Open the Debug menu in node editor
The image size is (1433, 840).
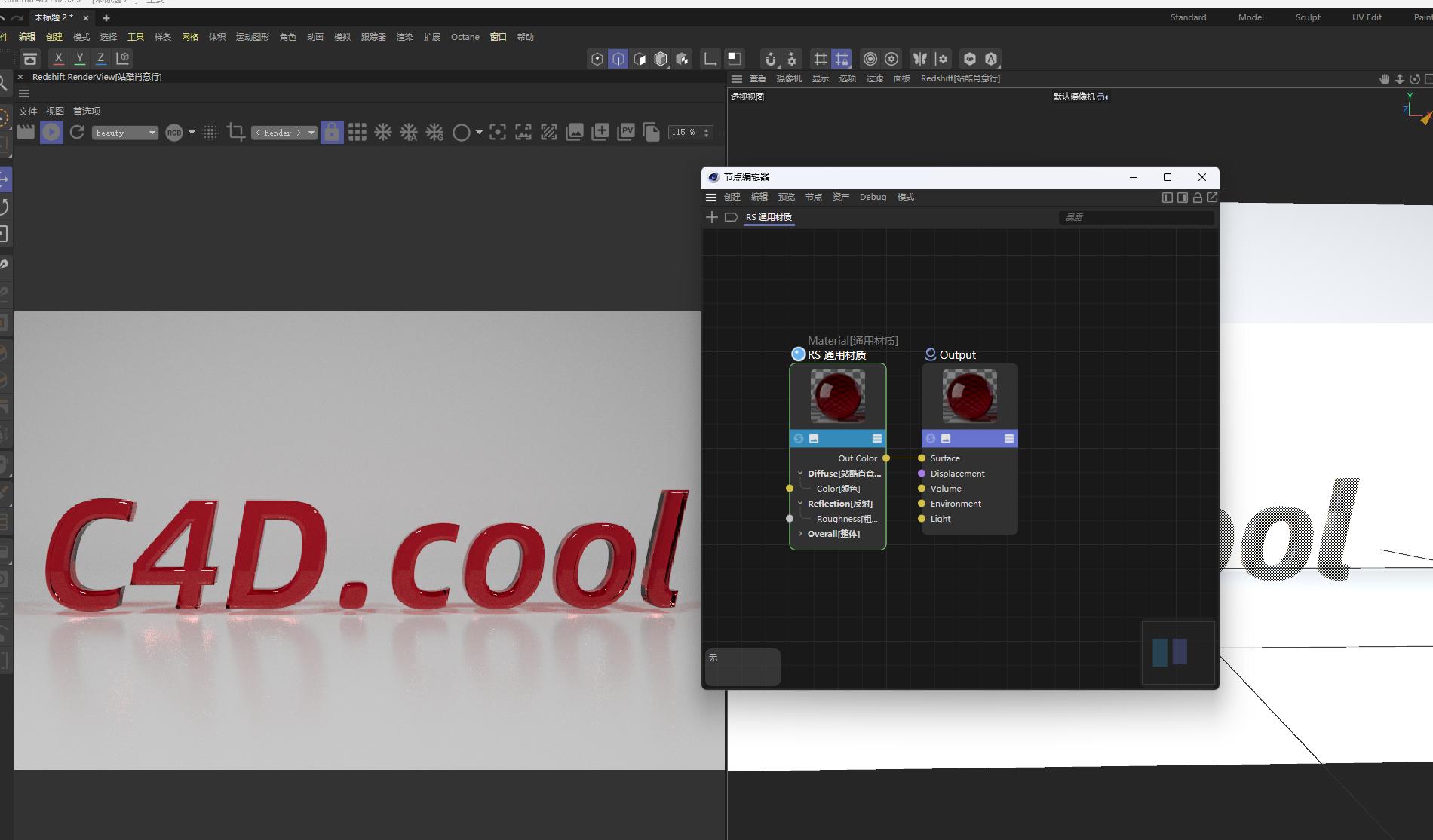(873, 197)
